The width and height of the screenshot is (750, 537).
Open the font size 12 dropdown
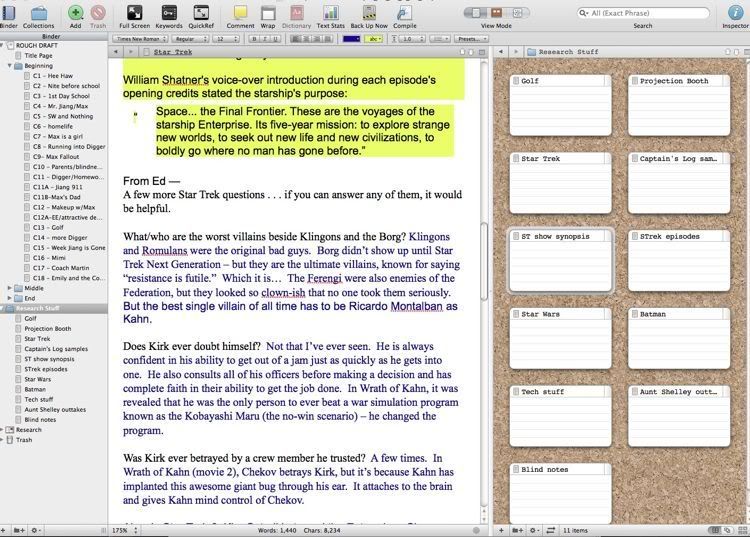pyautogui.click(x=226, y=39)
